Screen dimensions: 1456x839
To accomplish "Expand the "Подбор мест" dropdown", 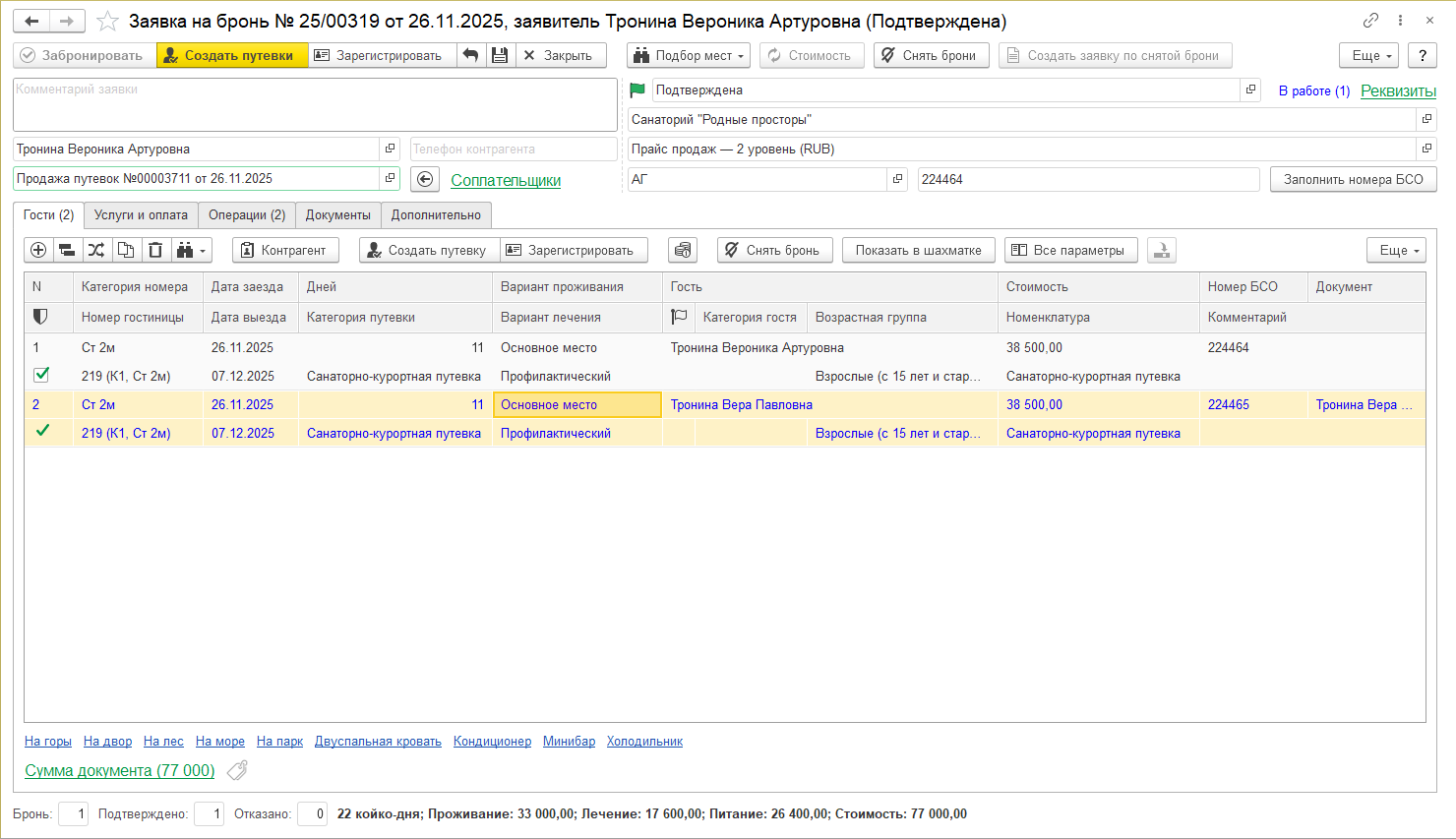I will pyautogui.click(x=689, y=55).
